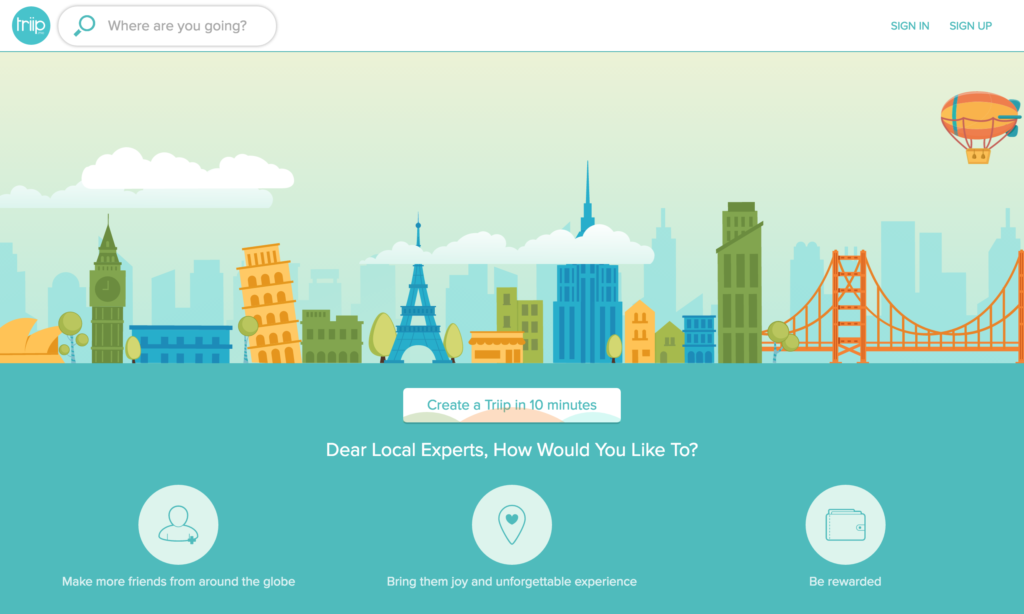This screenshot has width=1024, height=614.
Task: Click the wallet reward icon
Action: click(846, 525)
